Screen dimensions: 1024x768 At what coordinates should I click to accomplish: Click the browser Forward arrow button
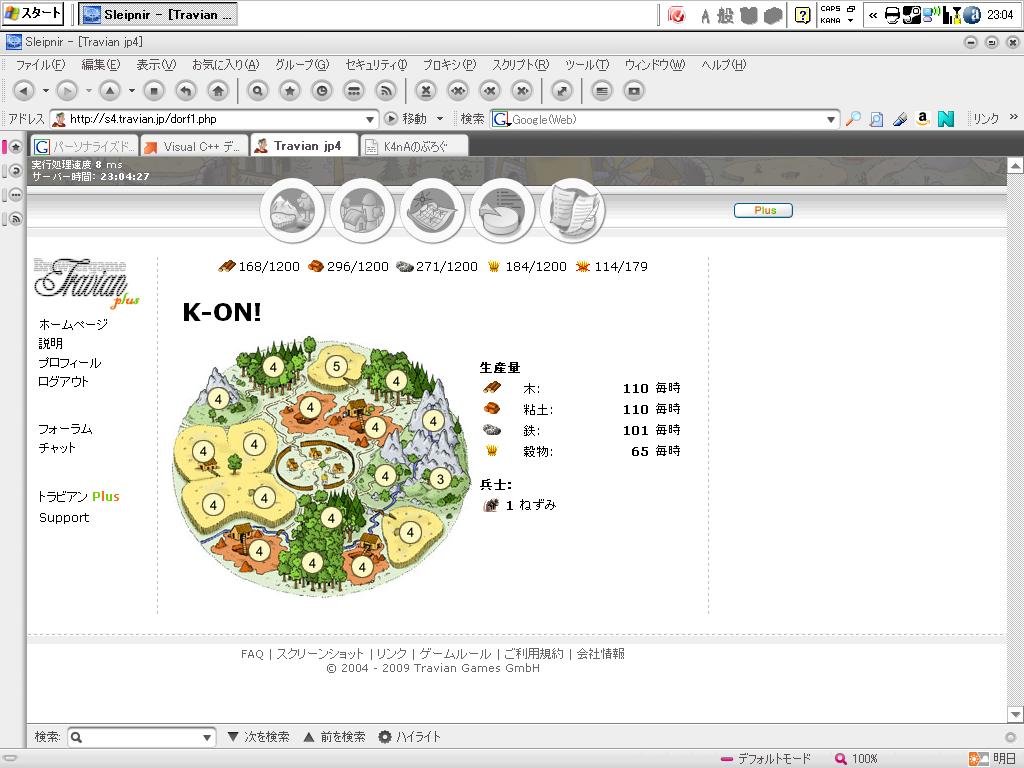click(x=67, y=91)
